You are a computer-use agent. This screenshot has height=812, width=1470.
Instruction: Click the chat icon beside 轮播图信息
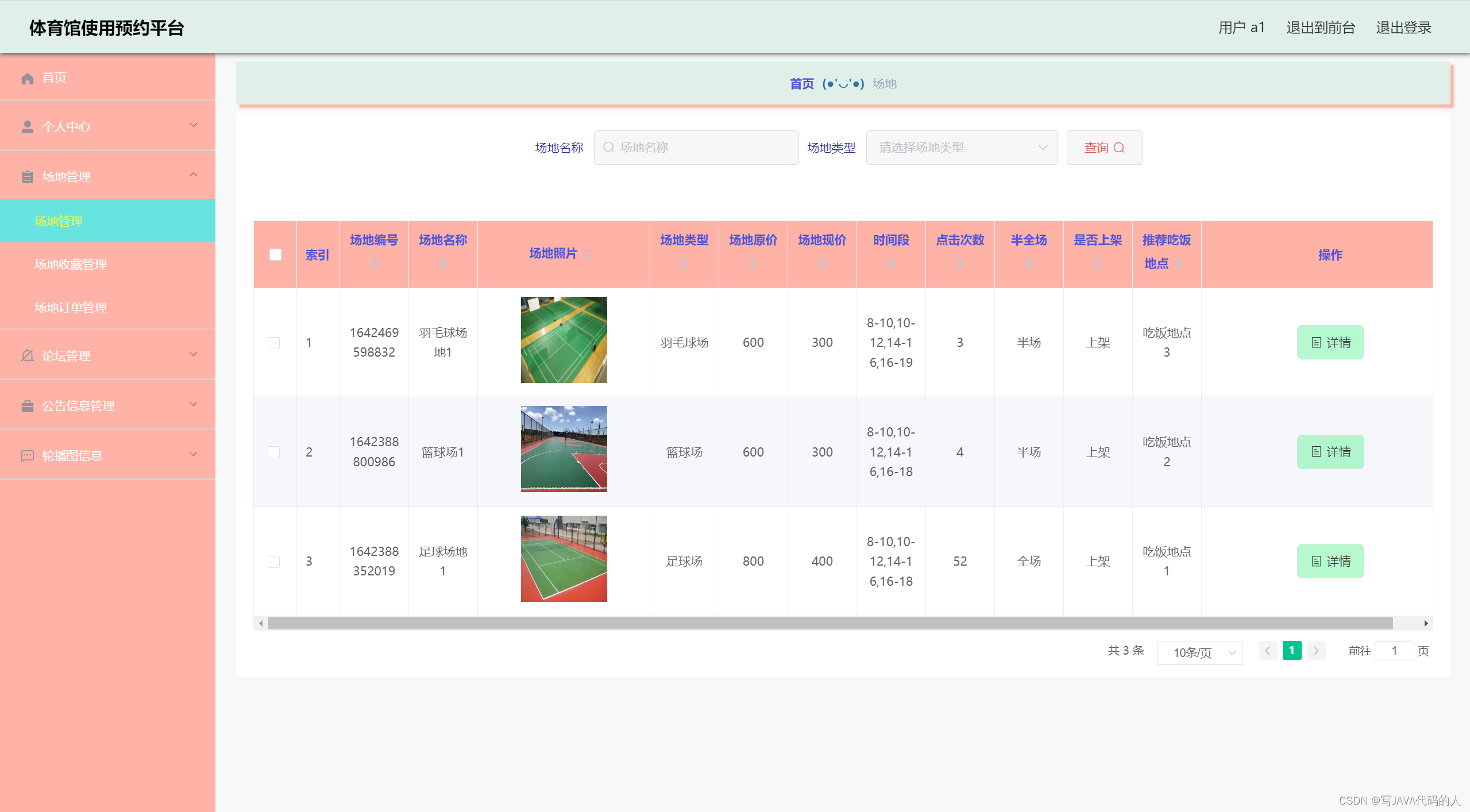pyautogui.click(x=27, y=456)
